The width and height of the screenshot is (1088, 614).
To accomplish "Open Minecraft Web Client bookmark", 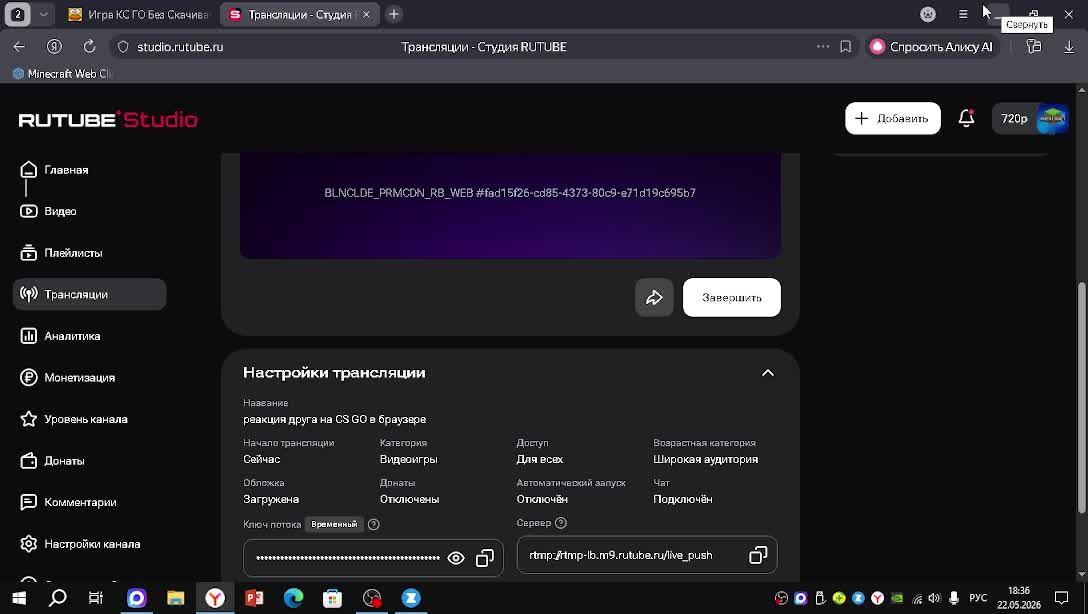I will pos(62,74).
